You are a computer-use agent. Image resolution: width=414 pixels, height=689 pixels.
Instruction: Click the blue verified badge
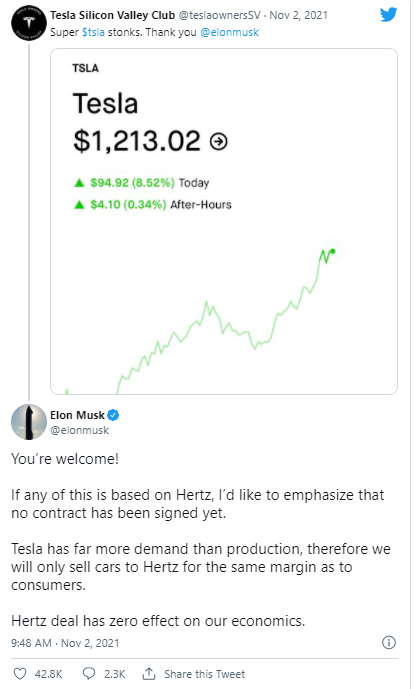113,415
